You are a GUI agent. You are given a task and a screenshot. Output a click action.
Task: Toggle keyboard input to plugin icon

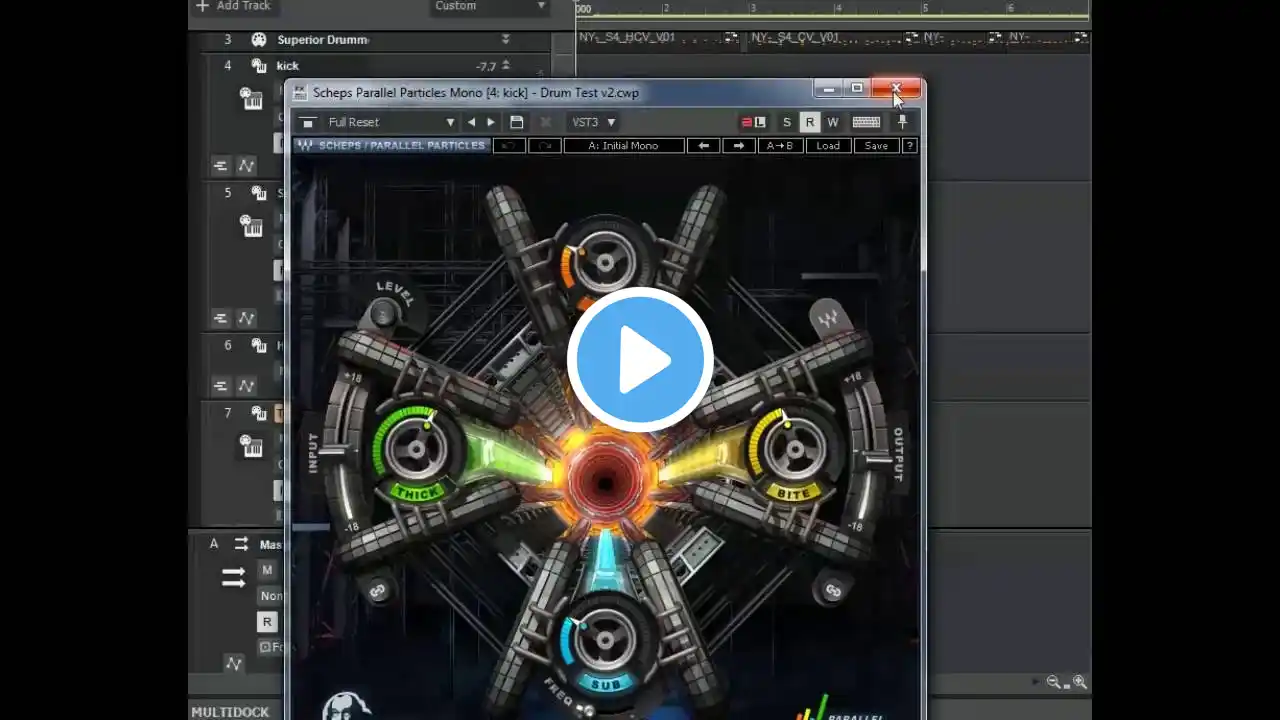coord(866,122)
